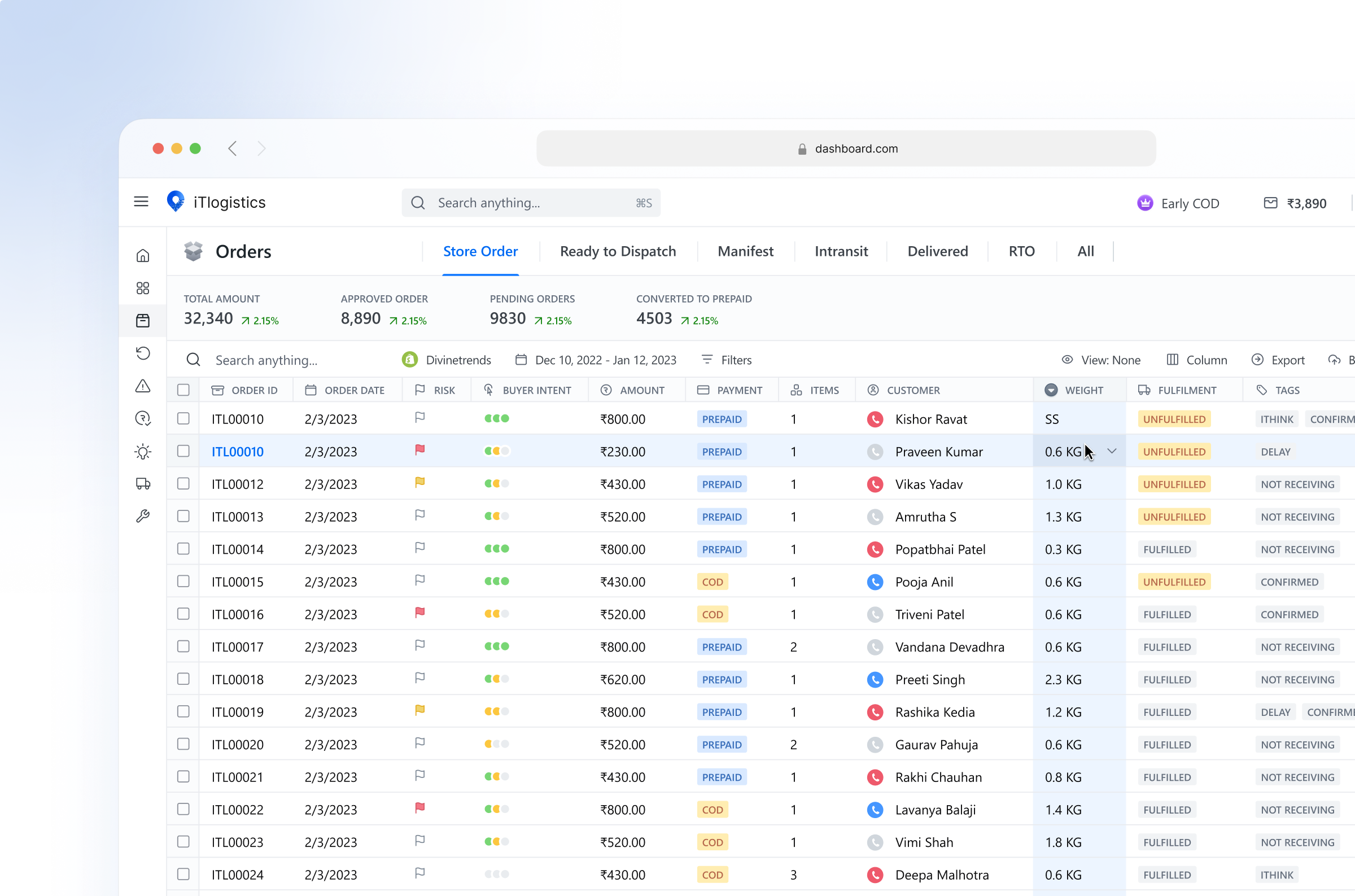Switch to Ready to Dispatch tab
The image size is (1355, 896).
coord(618,251)
